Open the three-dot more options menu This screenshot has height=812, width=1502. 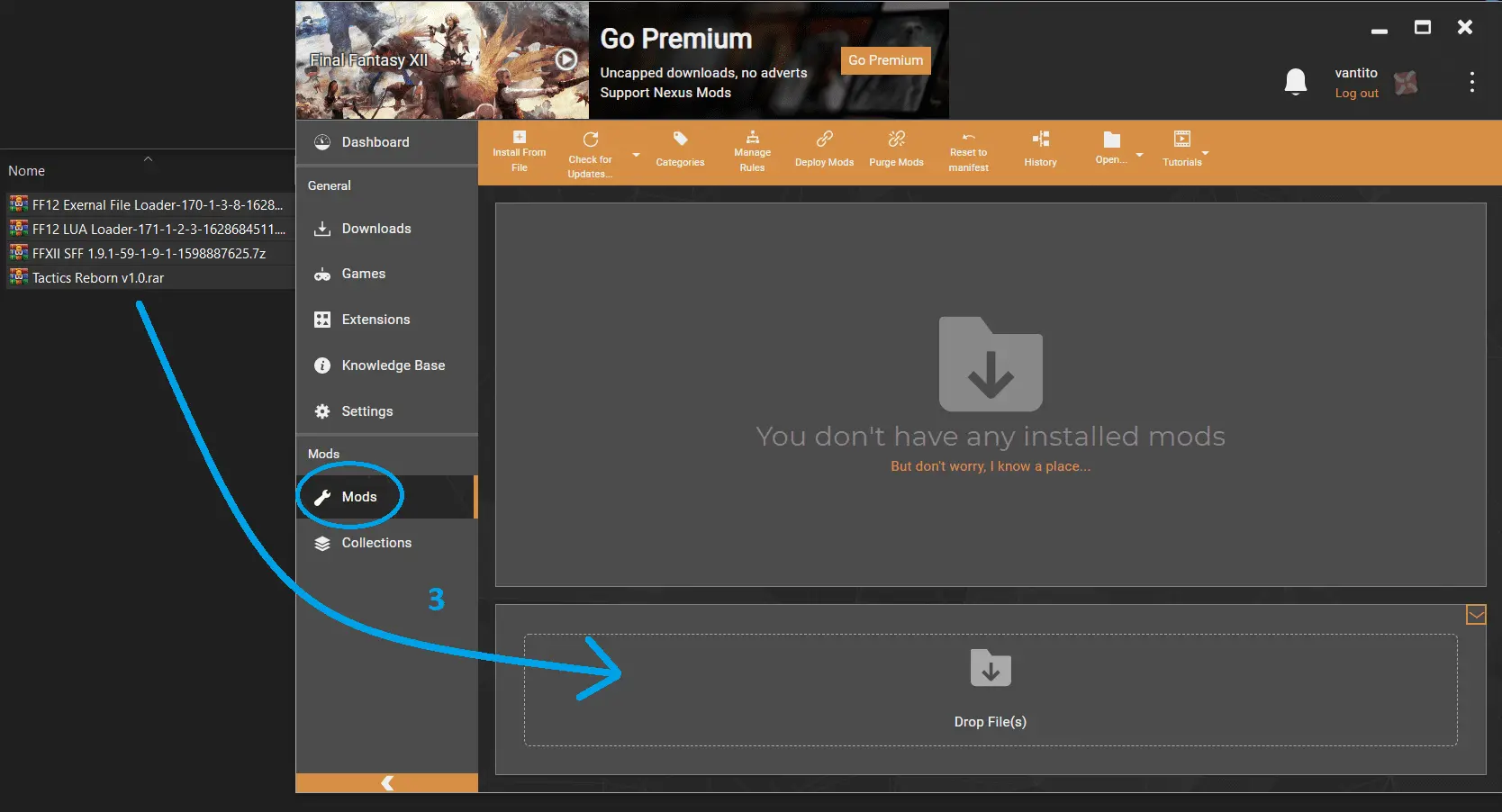[1471, 82]
